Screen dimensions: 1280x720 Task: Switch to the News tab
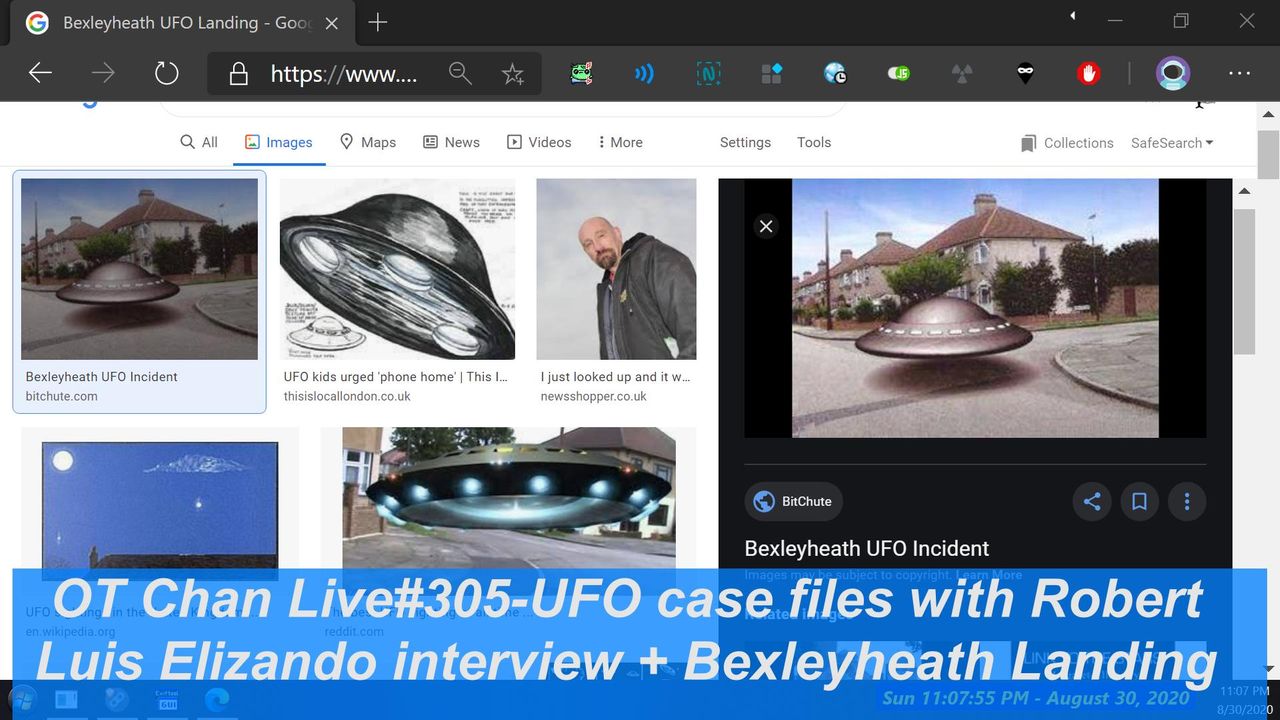pyautogui.click(x=451, y=142)
